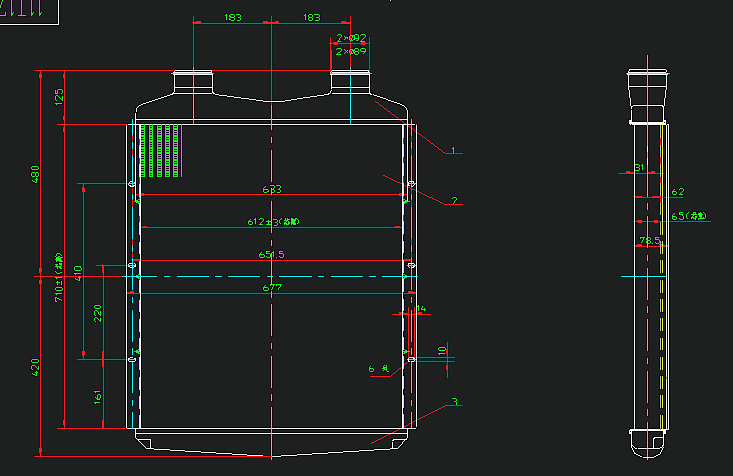Click the vertical 420 dimension text
Screen dimensions: 733x476
[x=37, y=368]
